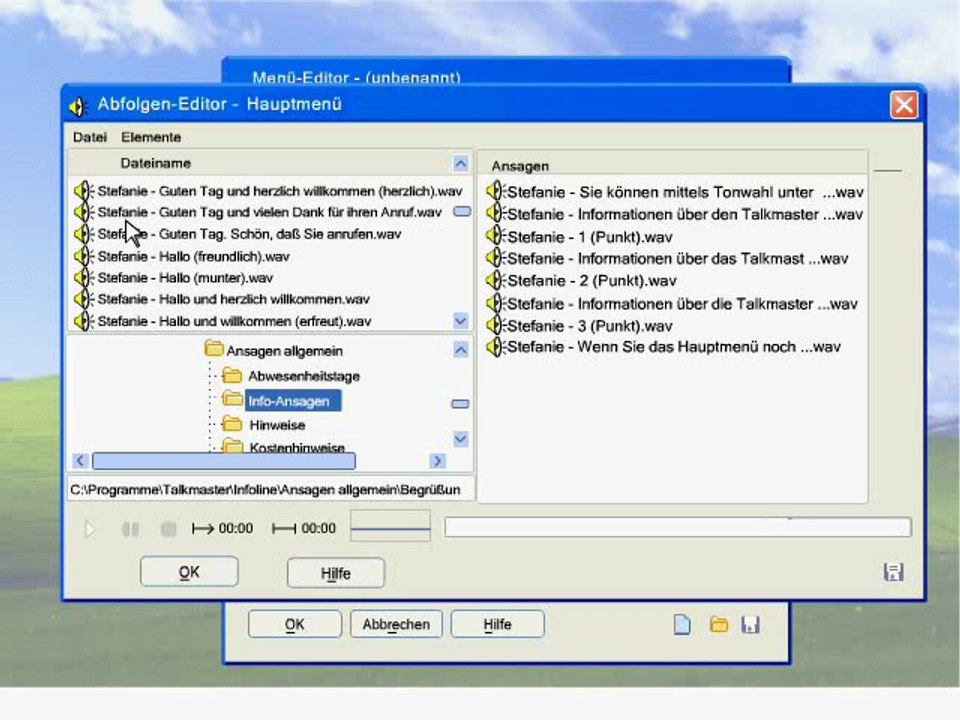Select file 'Stefanie - Hallo (munter).wav'

click(x=185, y=277)
